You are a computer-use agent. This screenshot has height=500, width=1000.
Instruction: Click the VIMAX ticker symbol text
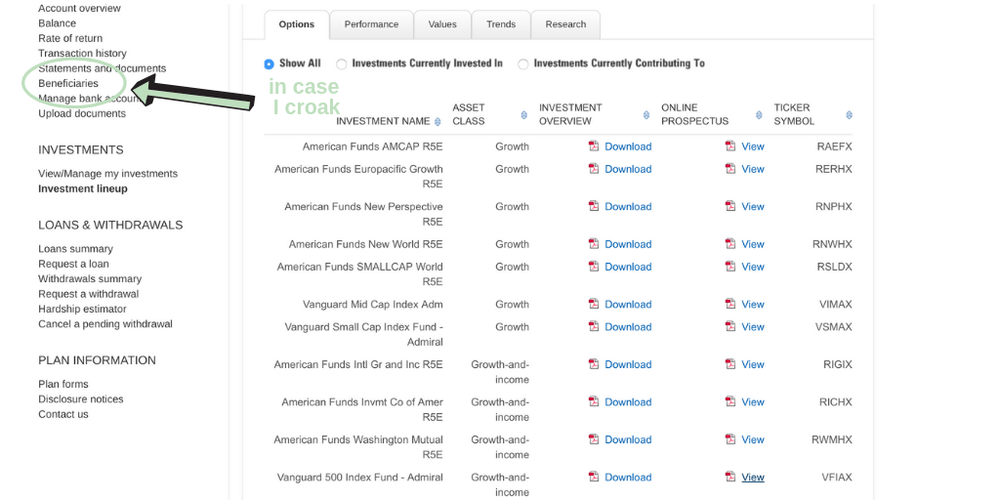click(x=835, y=304)
